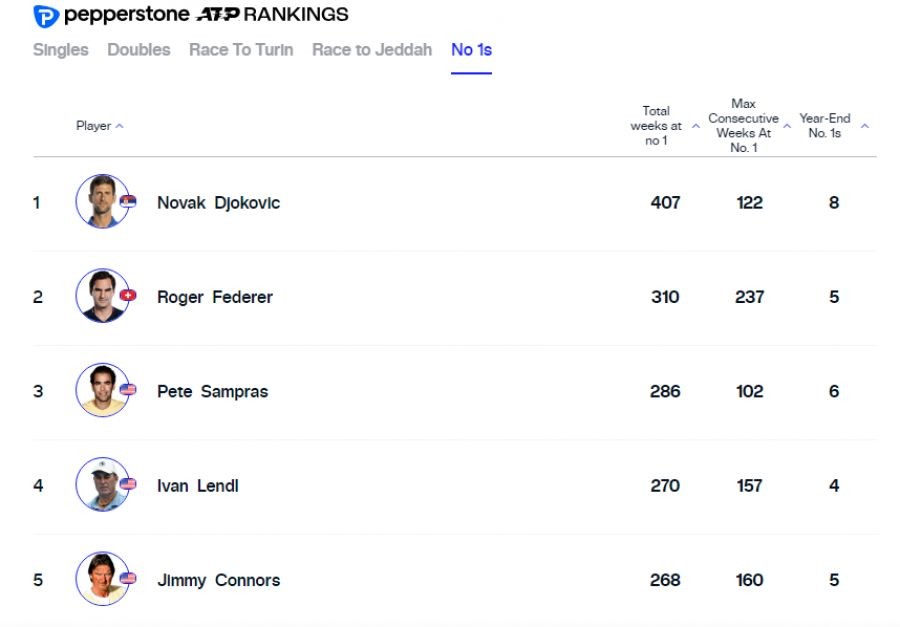
Task: Open the Race To Turin tab
Action: (241, 50)
